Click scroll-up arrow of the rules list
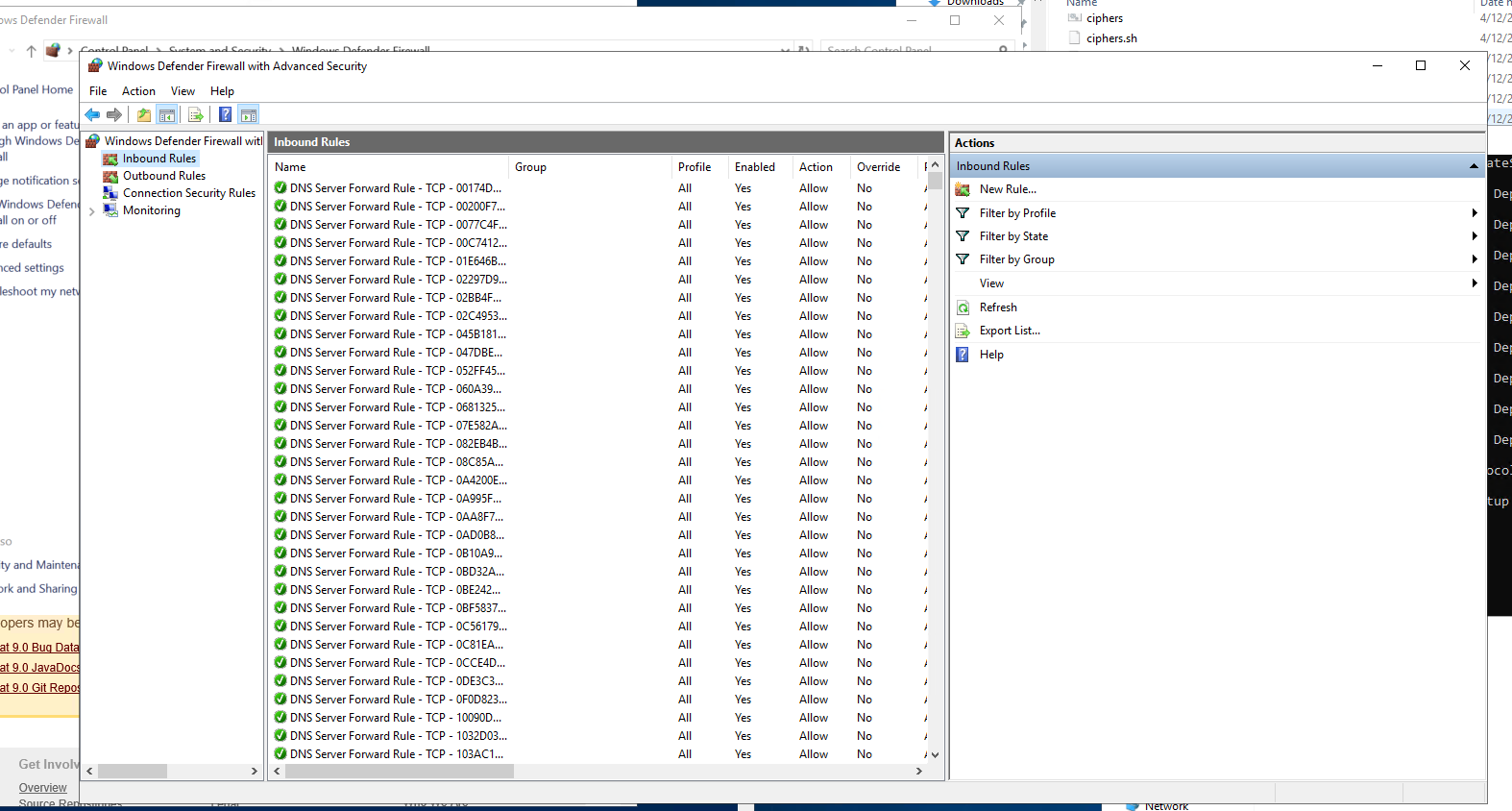1512x811 pixels. [x=935, y=165]
